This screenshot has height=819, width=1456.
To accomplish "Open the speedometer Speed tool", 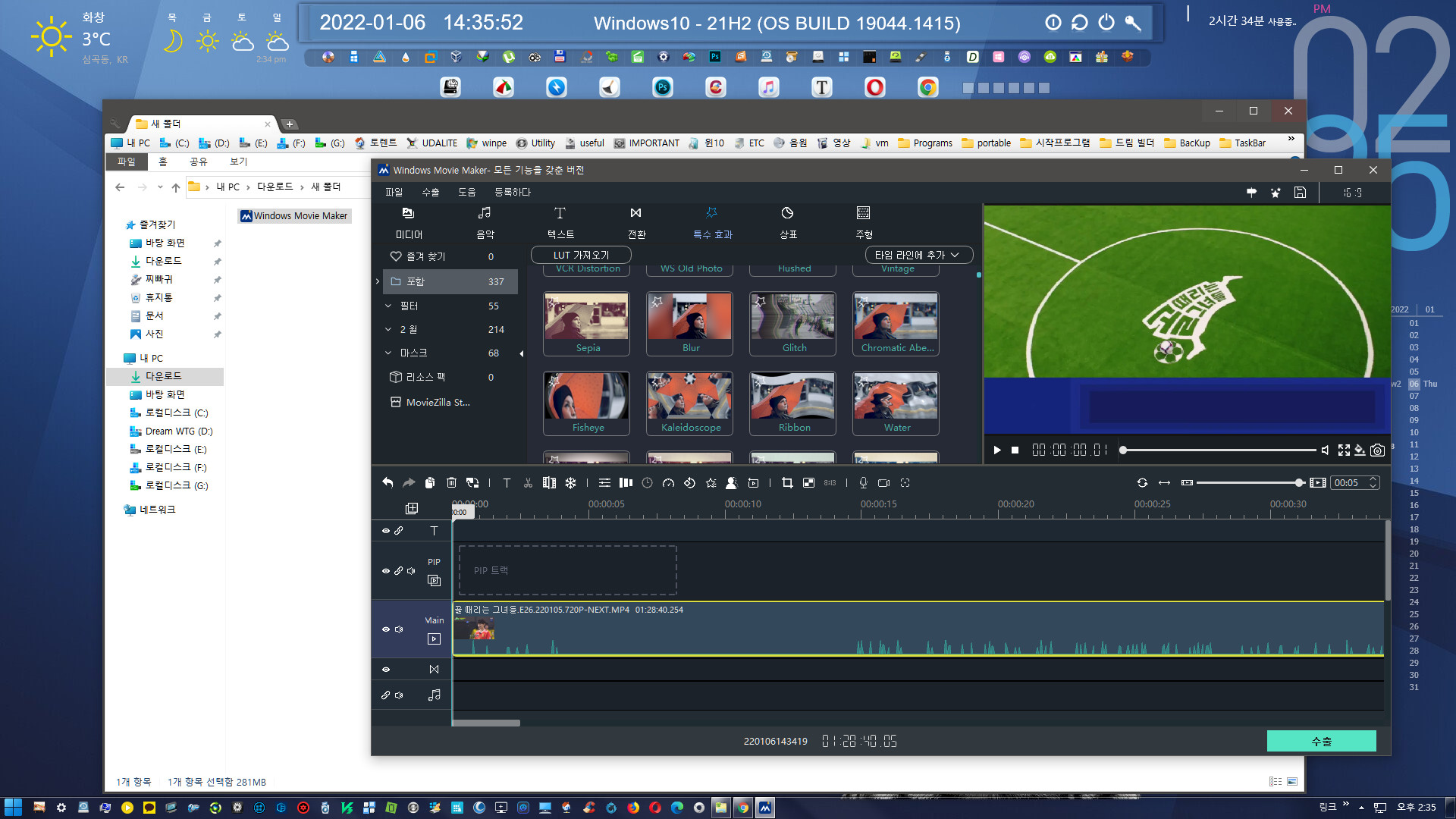I will pyautogui.click(x=668, y=482).
